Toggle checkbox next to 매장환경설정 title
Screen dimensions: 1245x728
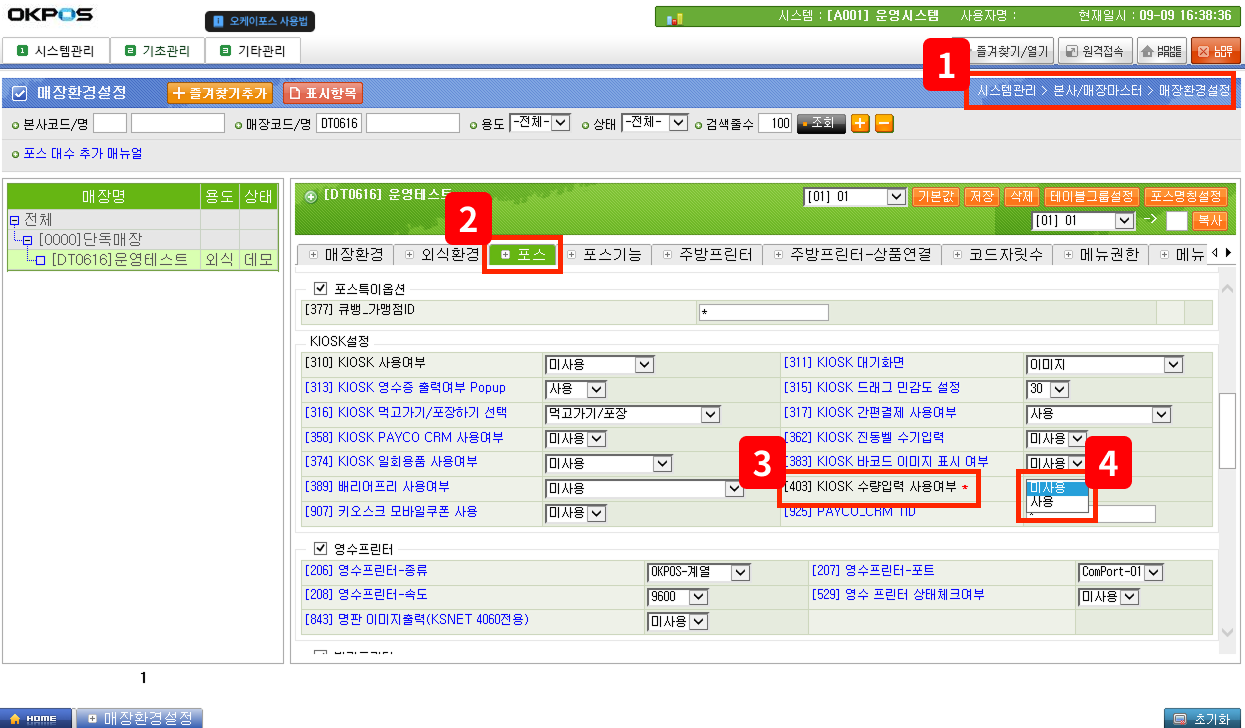pyautogui.click(x=19, y=93)
